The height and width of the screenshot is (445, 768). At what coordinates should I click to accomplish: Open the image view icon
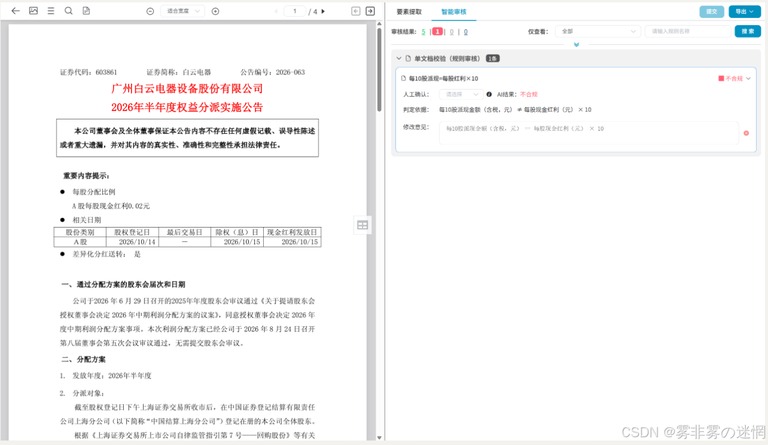coord(33,11)
